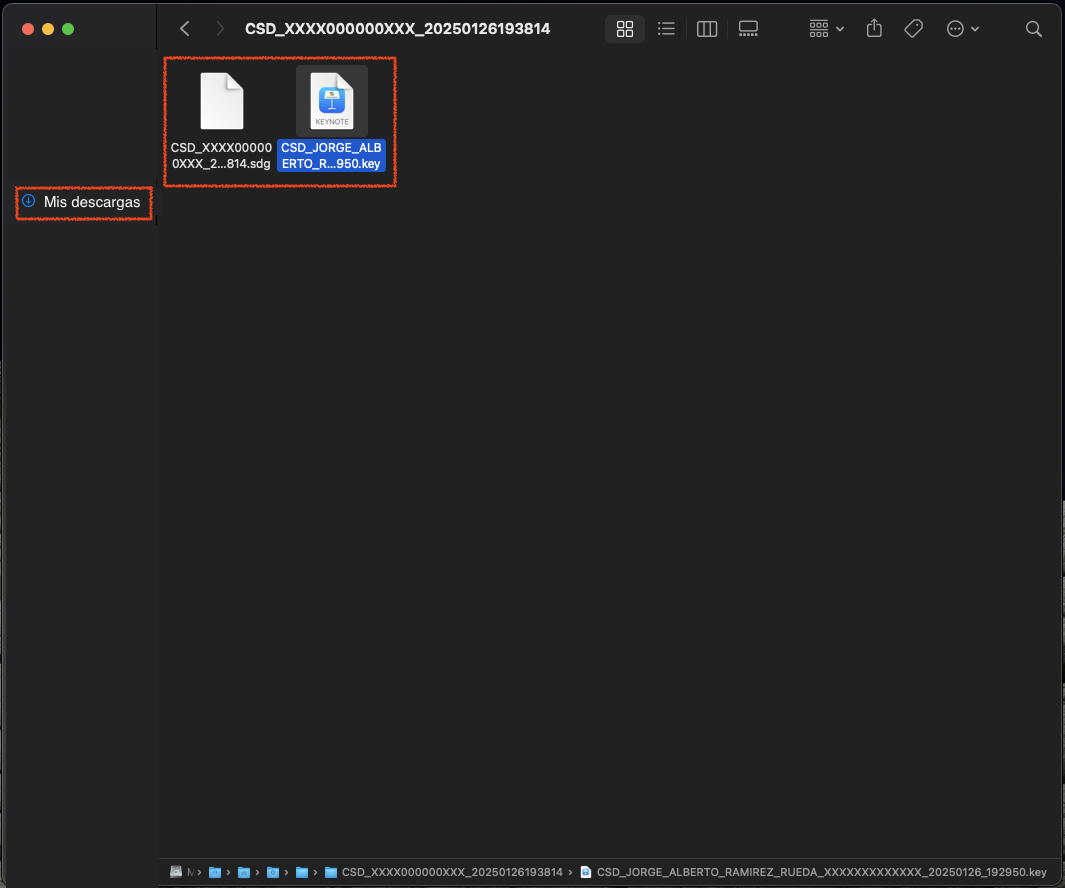1065x888 pixels.
Task: Switch to list view
Action: pyautogui.click(x=666, y=29)
